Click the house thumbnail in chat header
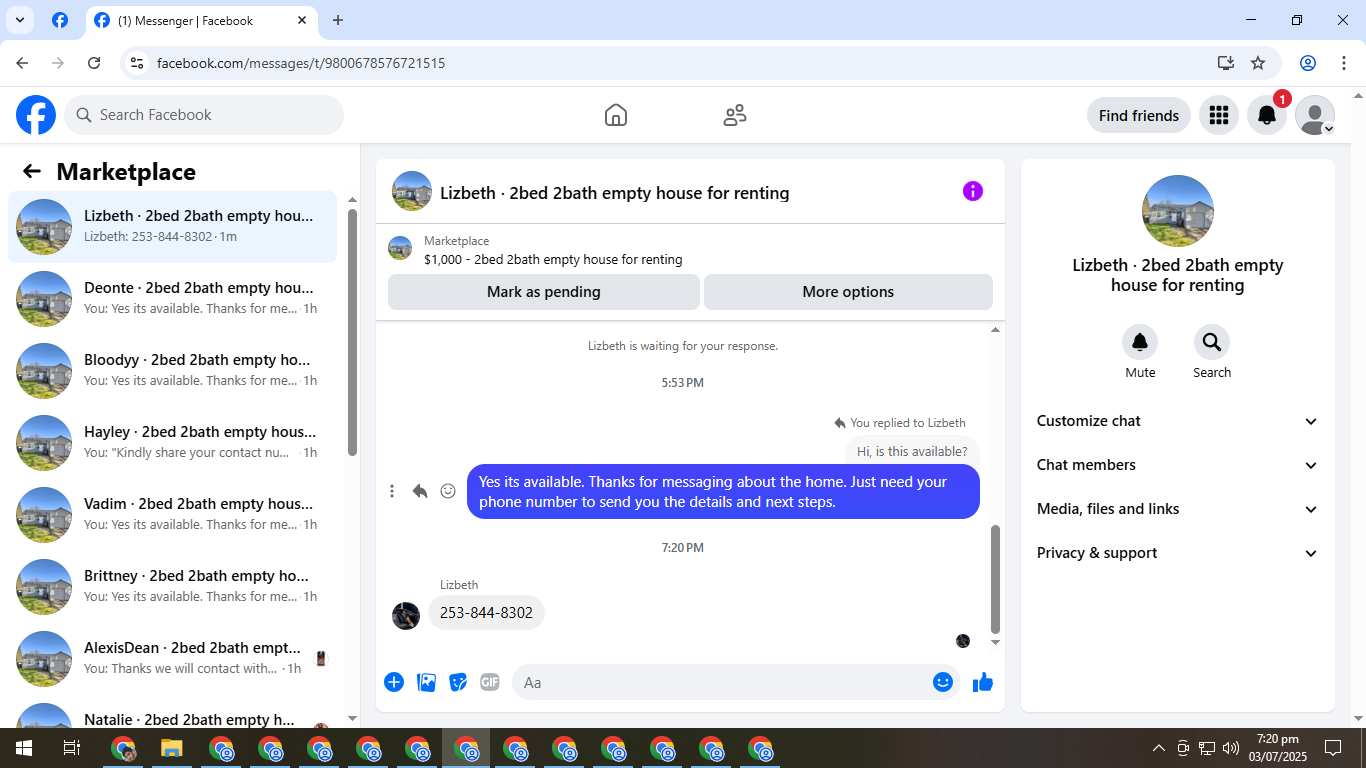This screenshot has width=1366, height=768. [412, 191]
